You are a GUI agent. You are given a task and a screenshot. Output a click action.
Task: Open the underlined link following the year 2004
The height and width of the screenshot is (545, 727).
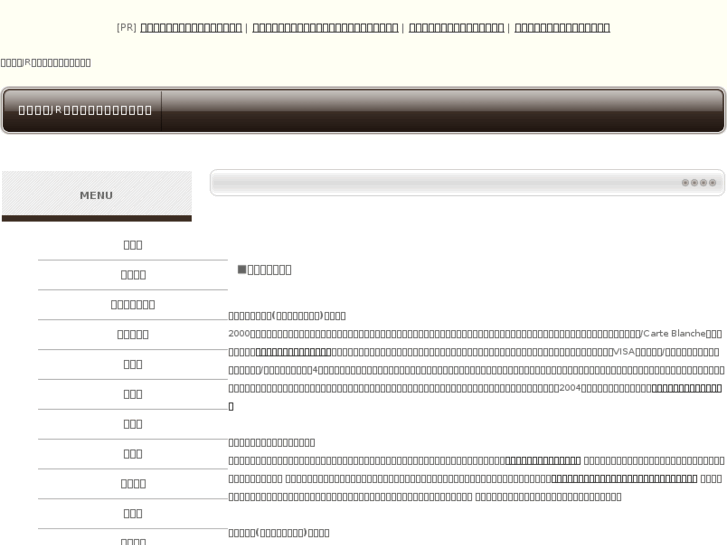[x=687, y=388]
